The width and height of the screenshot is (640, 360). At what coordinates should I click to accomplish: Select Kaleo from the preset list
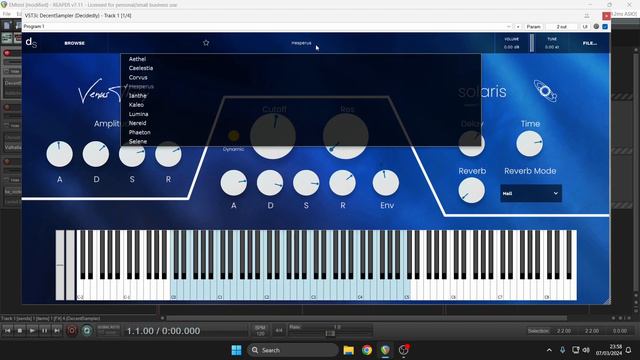136,105
